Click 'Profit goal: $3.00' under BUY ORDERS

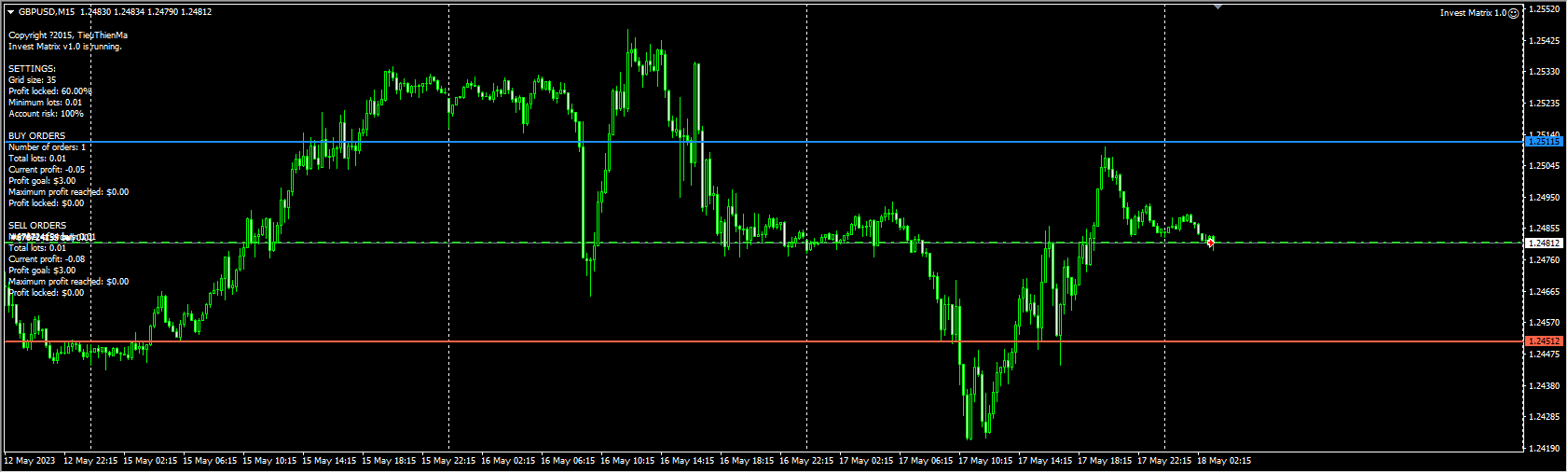42,181
